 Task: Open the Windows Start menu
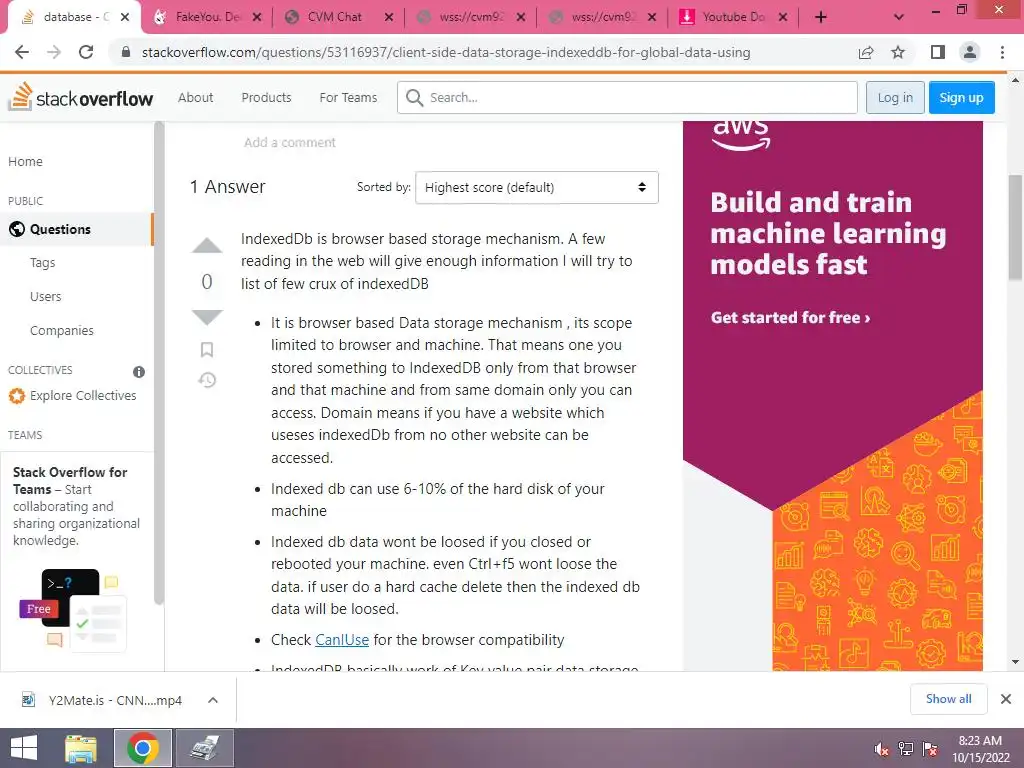click(x=24, y=748)
